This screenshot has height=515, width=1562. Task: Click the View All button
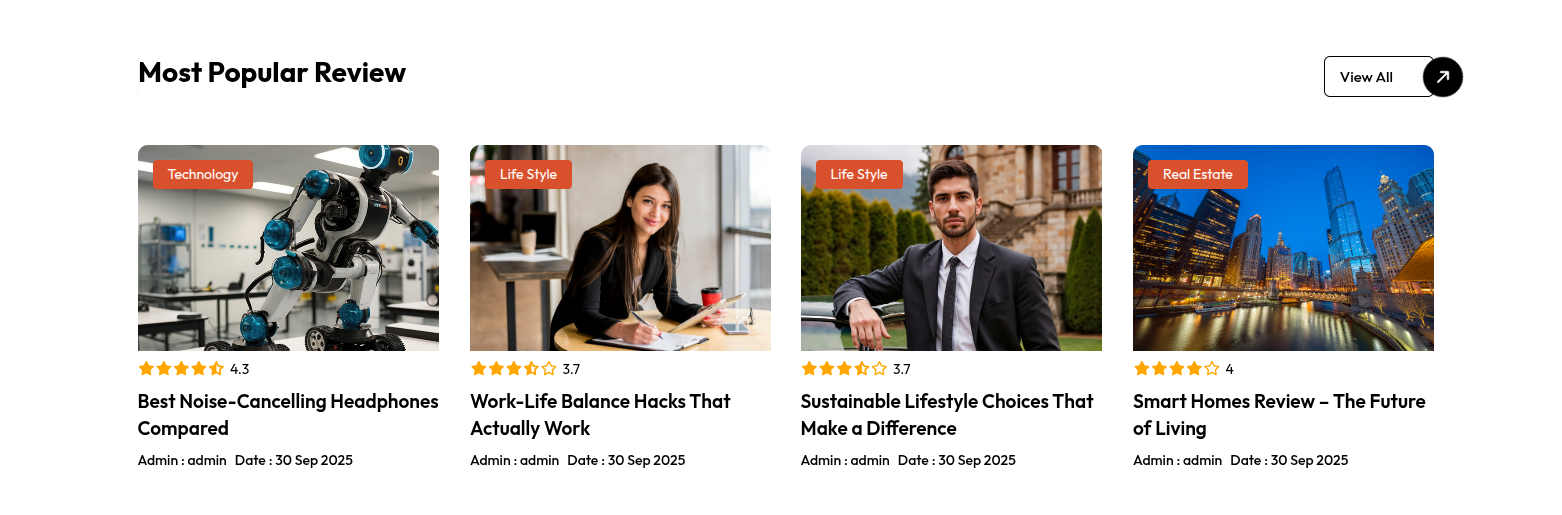pos(1378,77)
